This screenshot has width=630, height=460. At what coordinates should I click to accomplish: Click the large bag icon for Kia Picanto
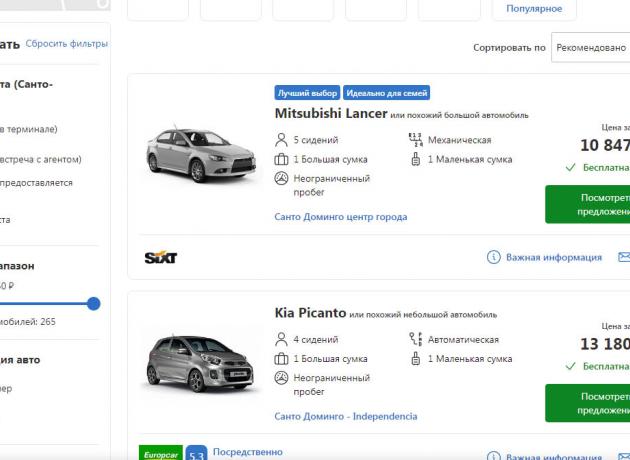click(x=281, y=359)
